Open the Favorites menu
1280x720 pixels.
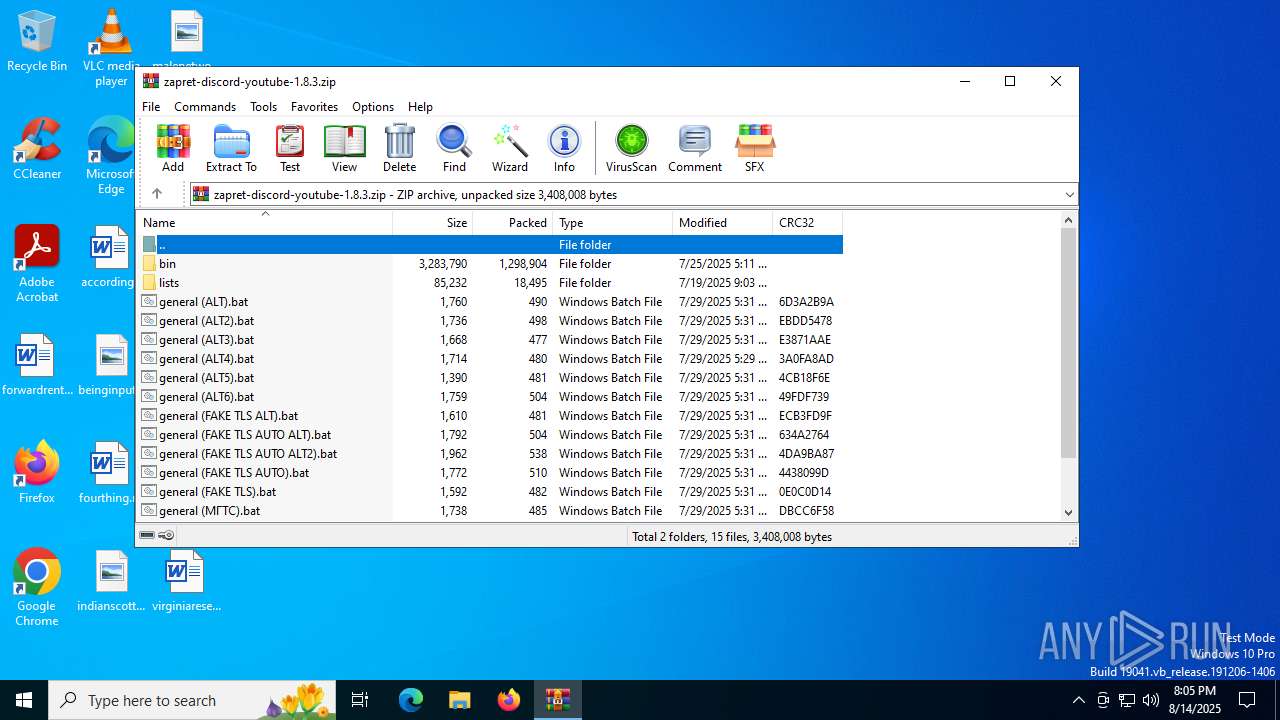314,107
